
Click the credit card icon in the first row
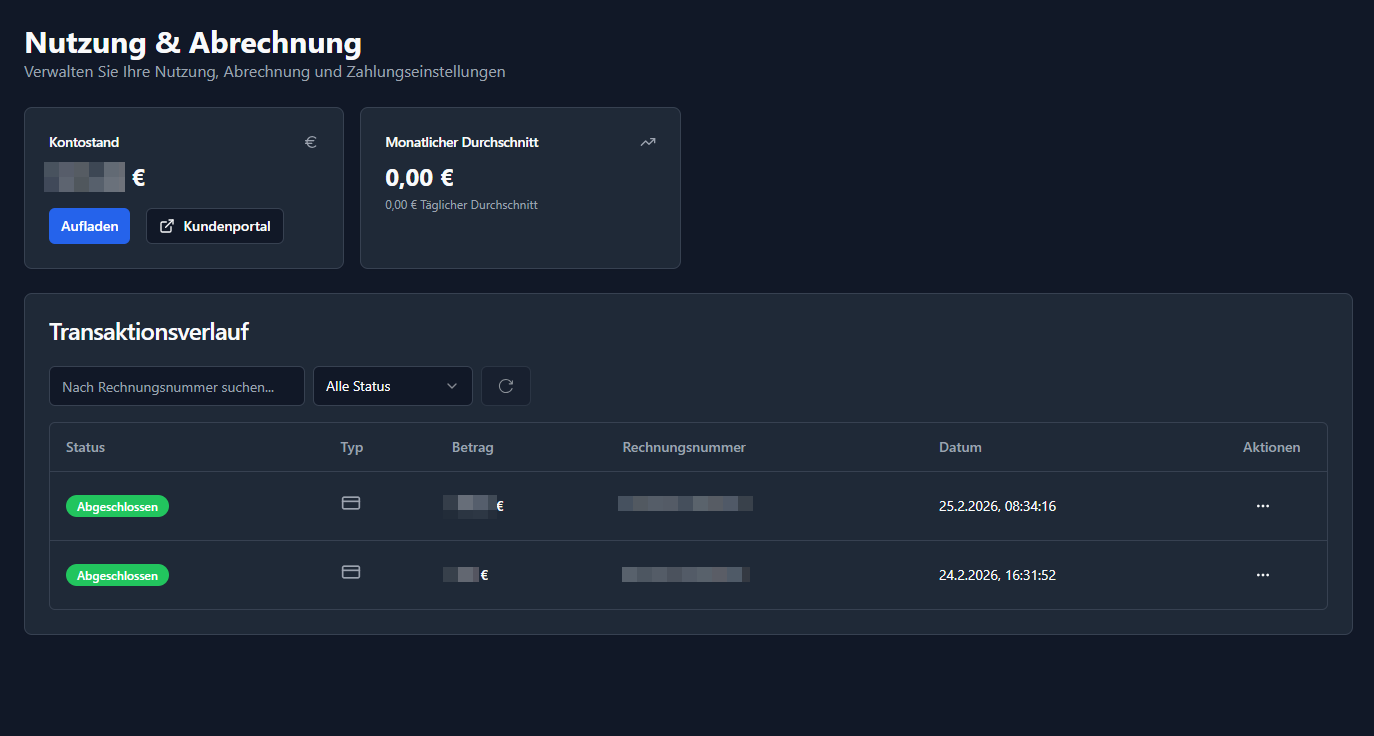351,503
